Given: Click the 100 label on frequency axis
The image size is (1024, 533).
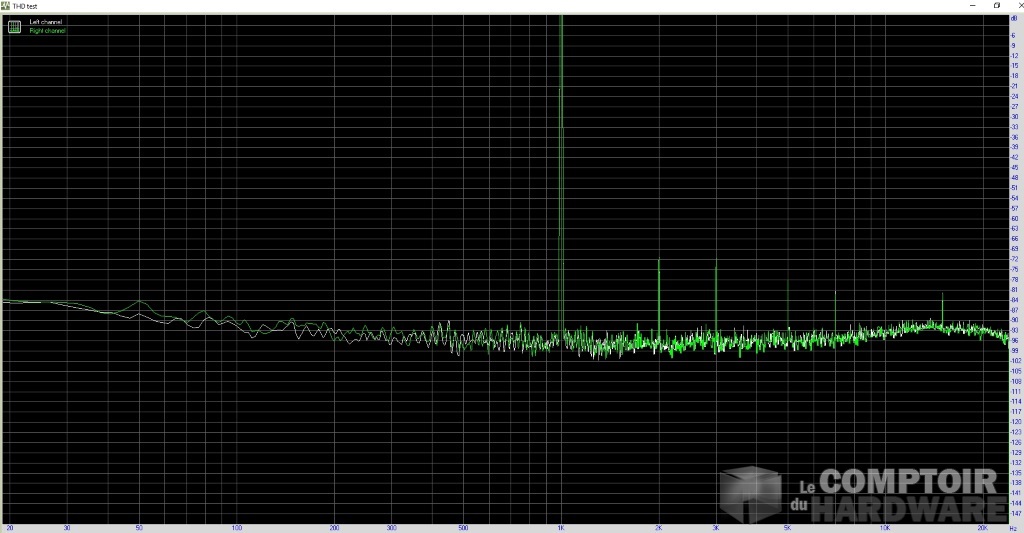Looking at the screenshot, I should (236, 527).
